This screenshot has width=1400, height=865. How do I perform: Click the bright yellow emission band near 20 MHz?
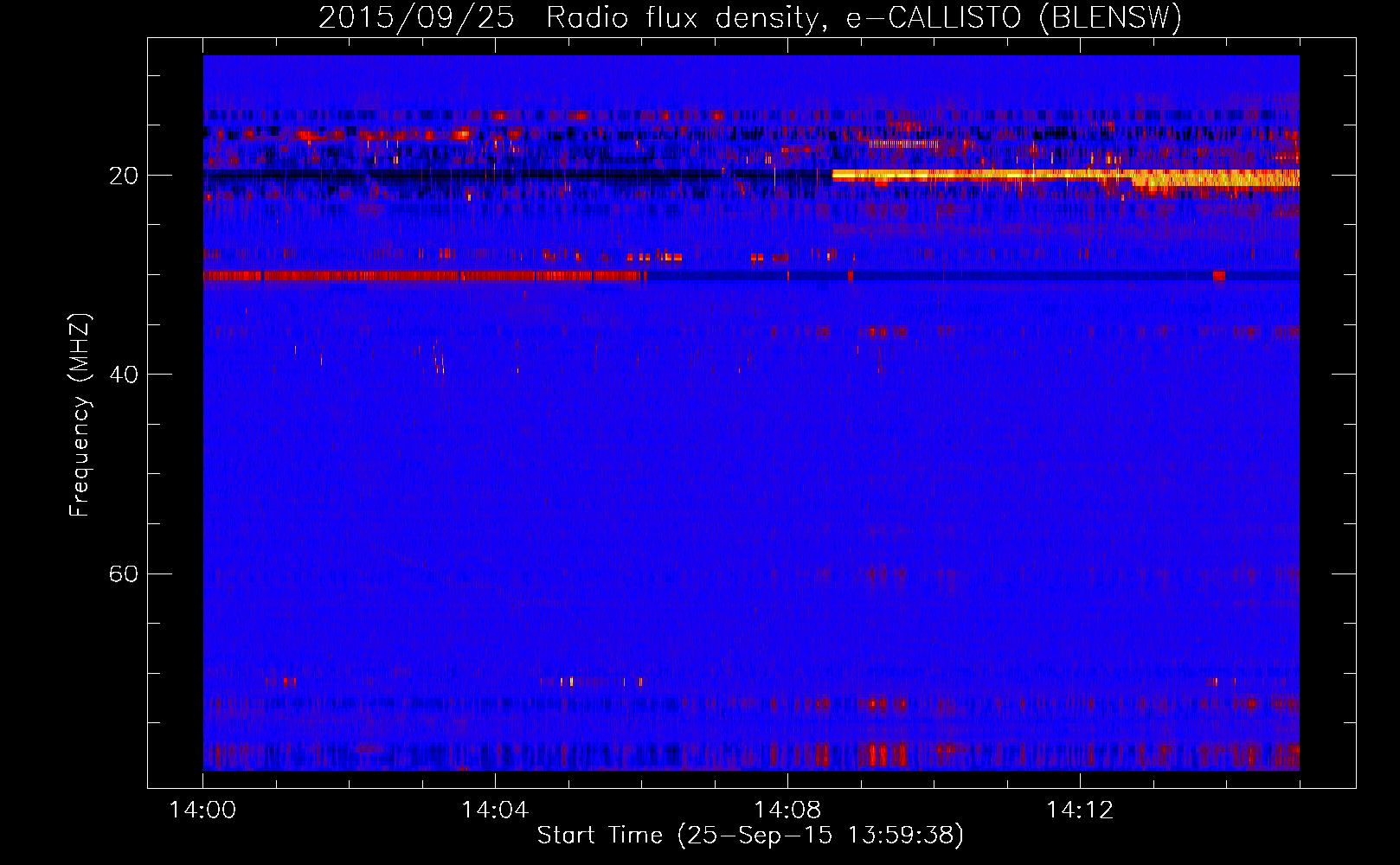1065,176
